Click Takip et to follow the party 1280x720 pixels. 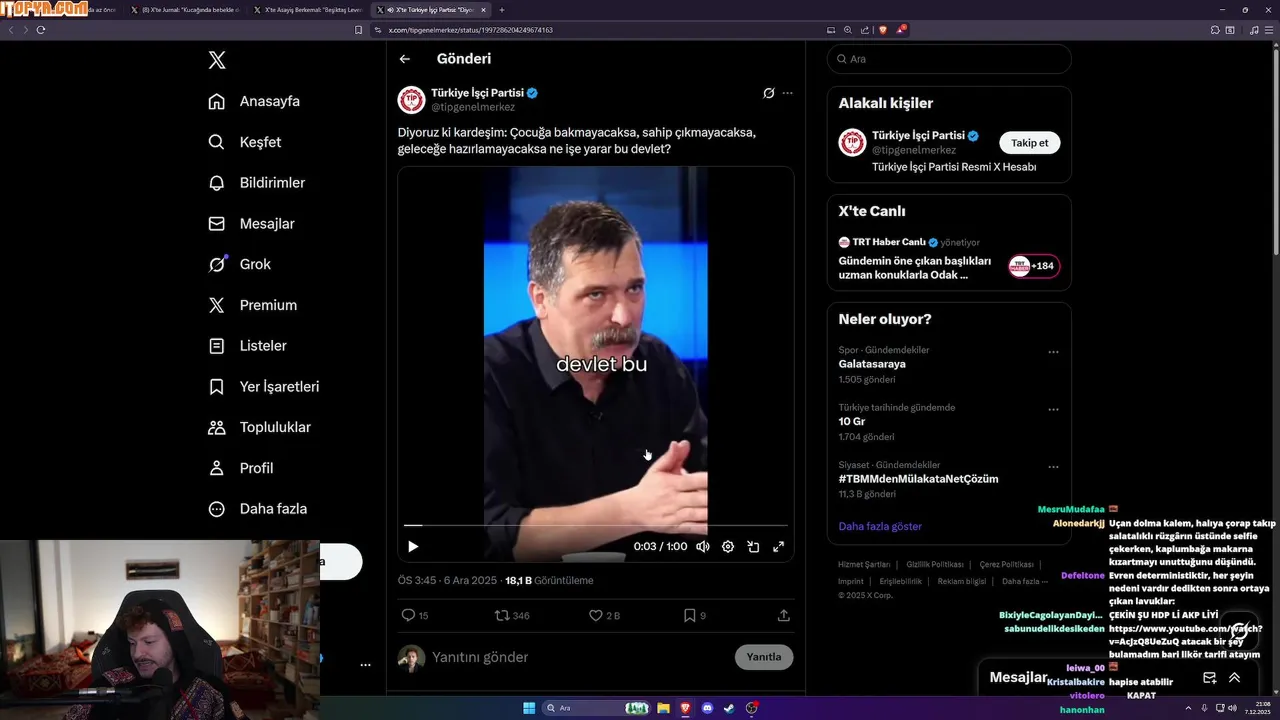click(x=1030, y=143)
